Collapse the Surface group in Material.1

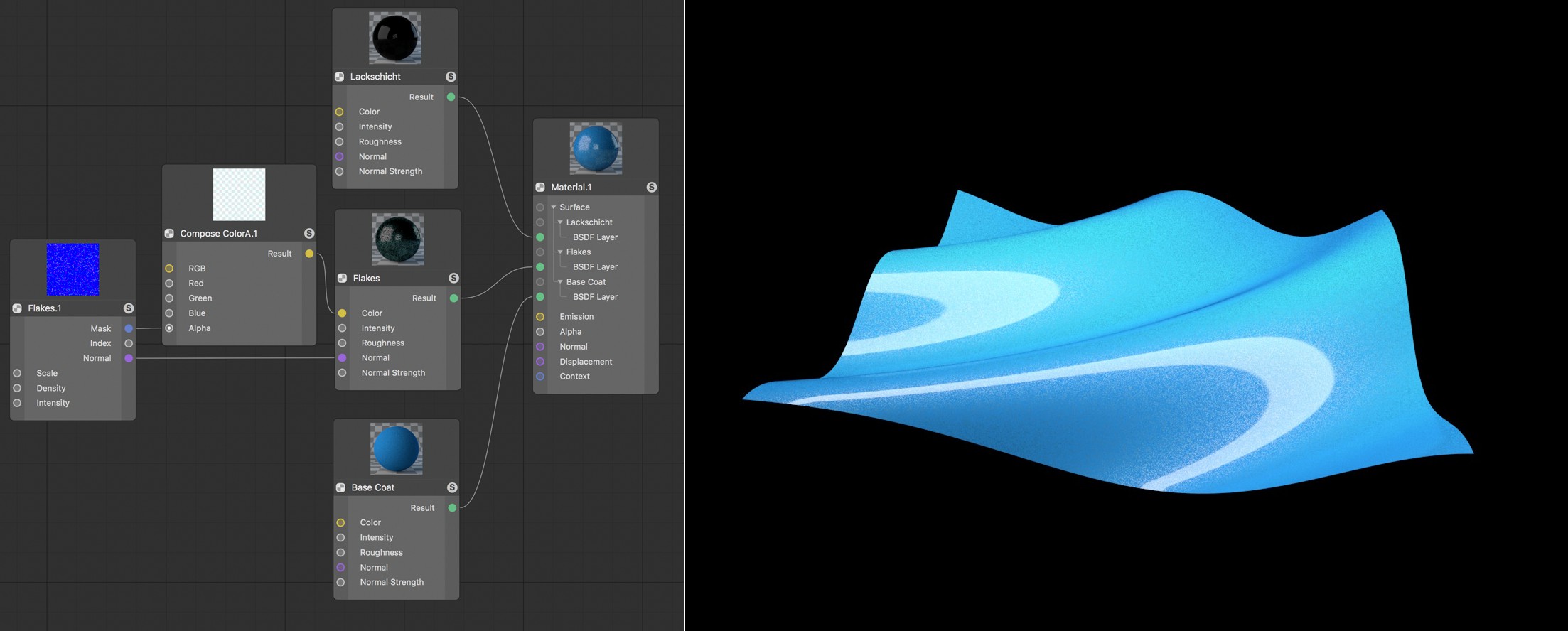click(x=554, y=207)
